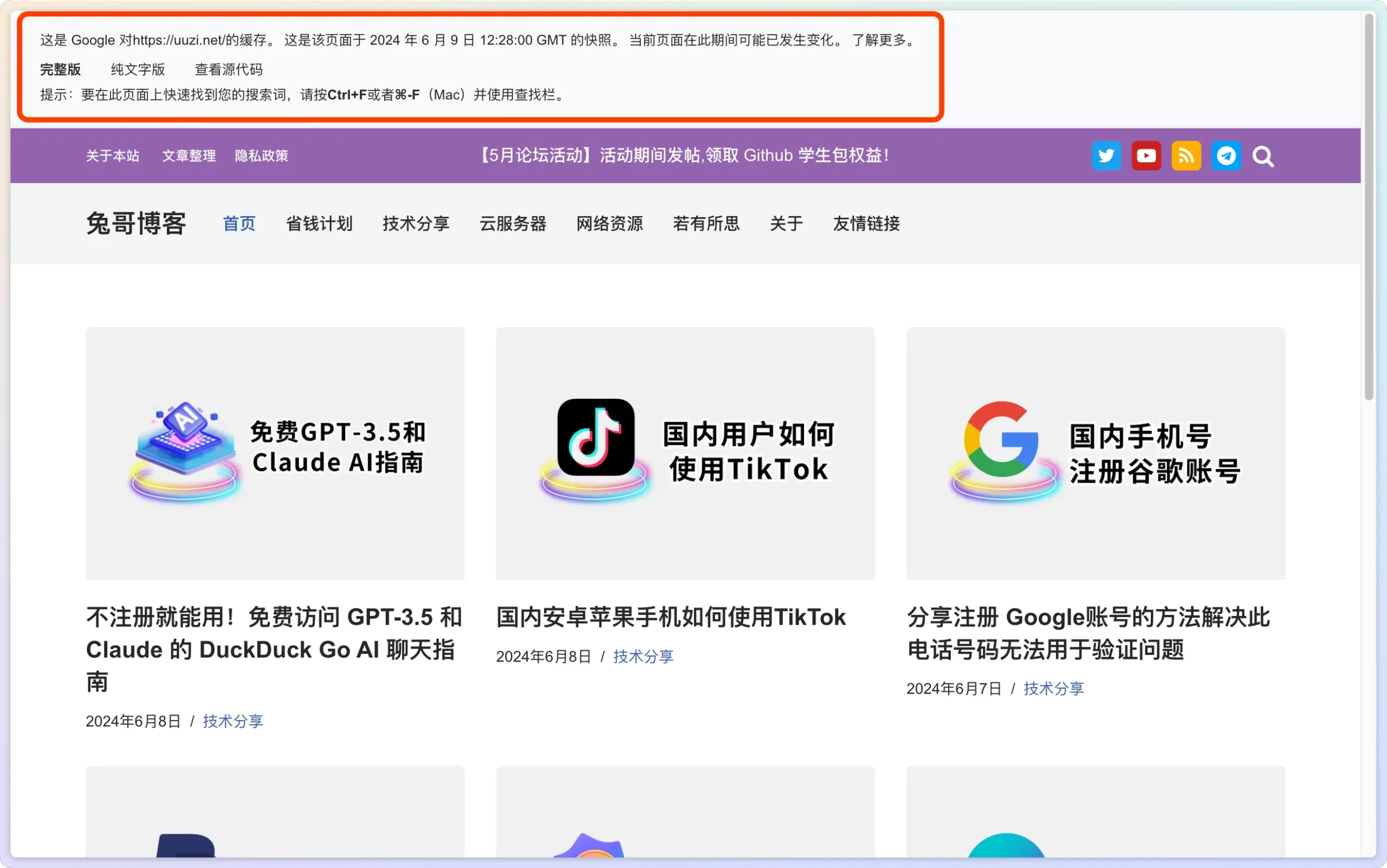The width and height of the screenshot is (1387, 868).
Task: Select the 网络资源 navigation item
Action: tap(610, 223)
